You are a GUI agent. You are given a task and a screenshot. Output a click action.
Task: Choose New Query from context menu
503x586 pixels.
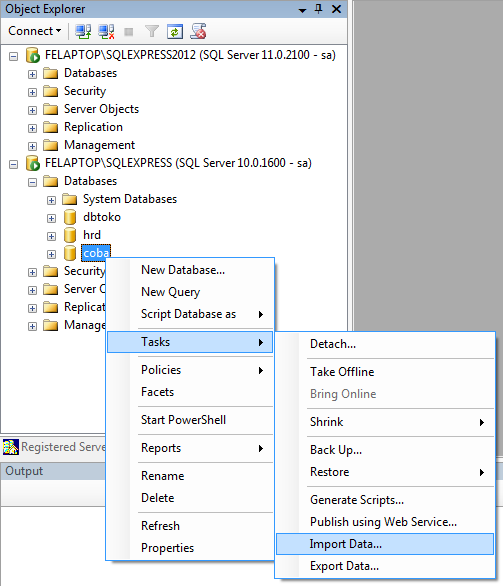[190, 292]
